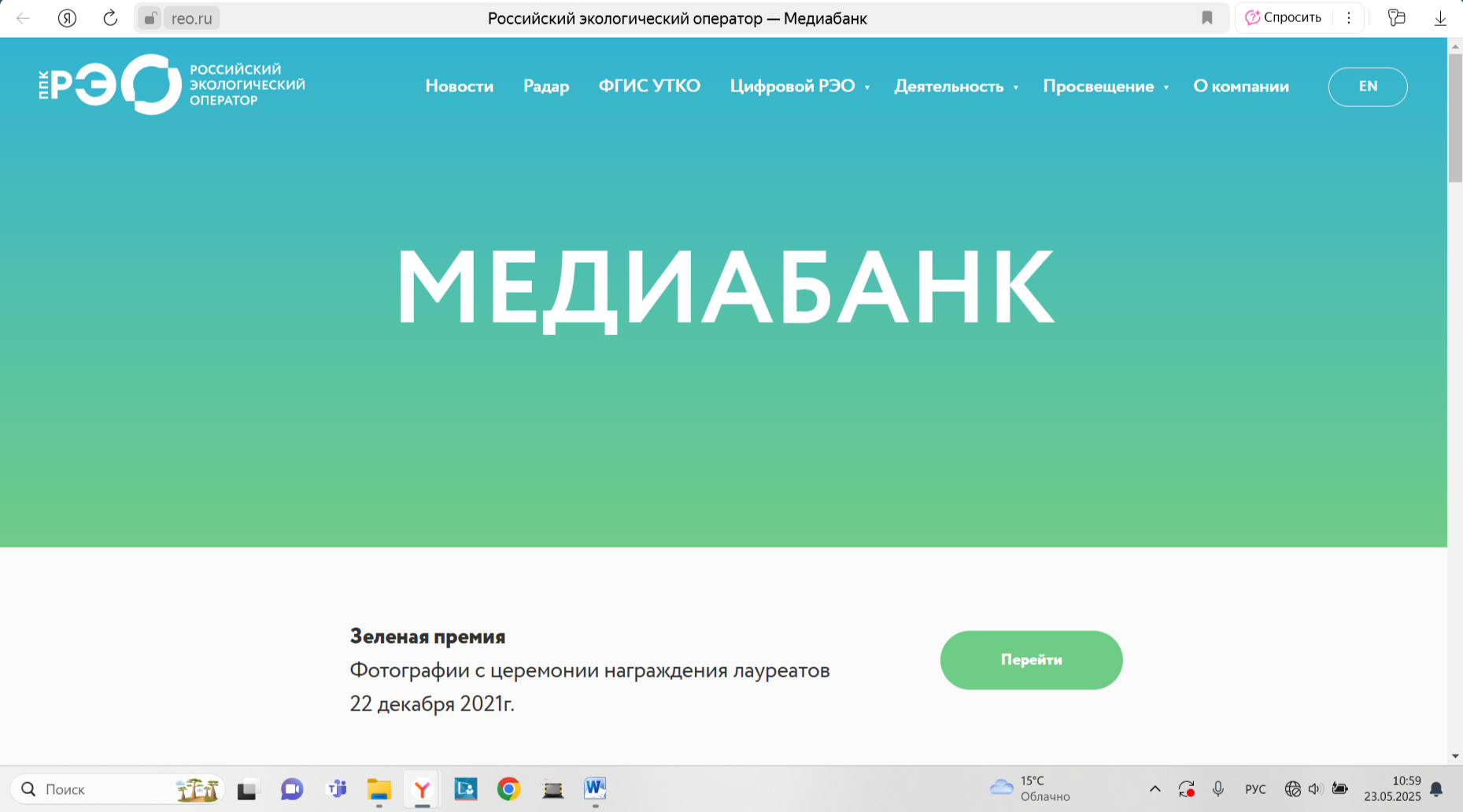Open Yandex Browser from the taskbar
This screenshot has width=1463, height=812.
point(423,789)
